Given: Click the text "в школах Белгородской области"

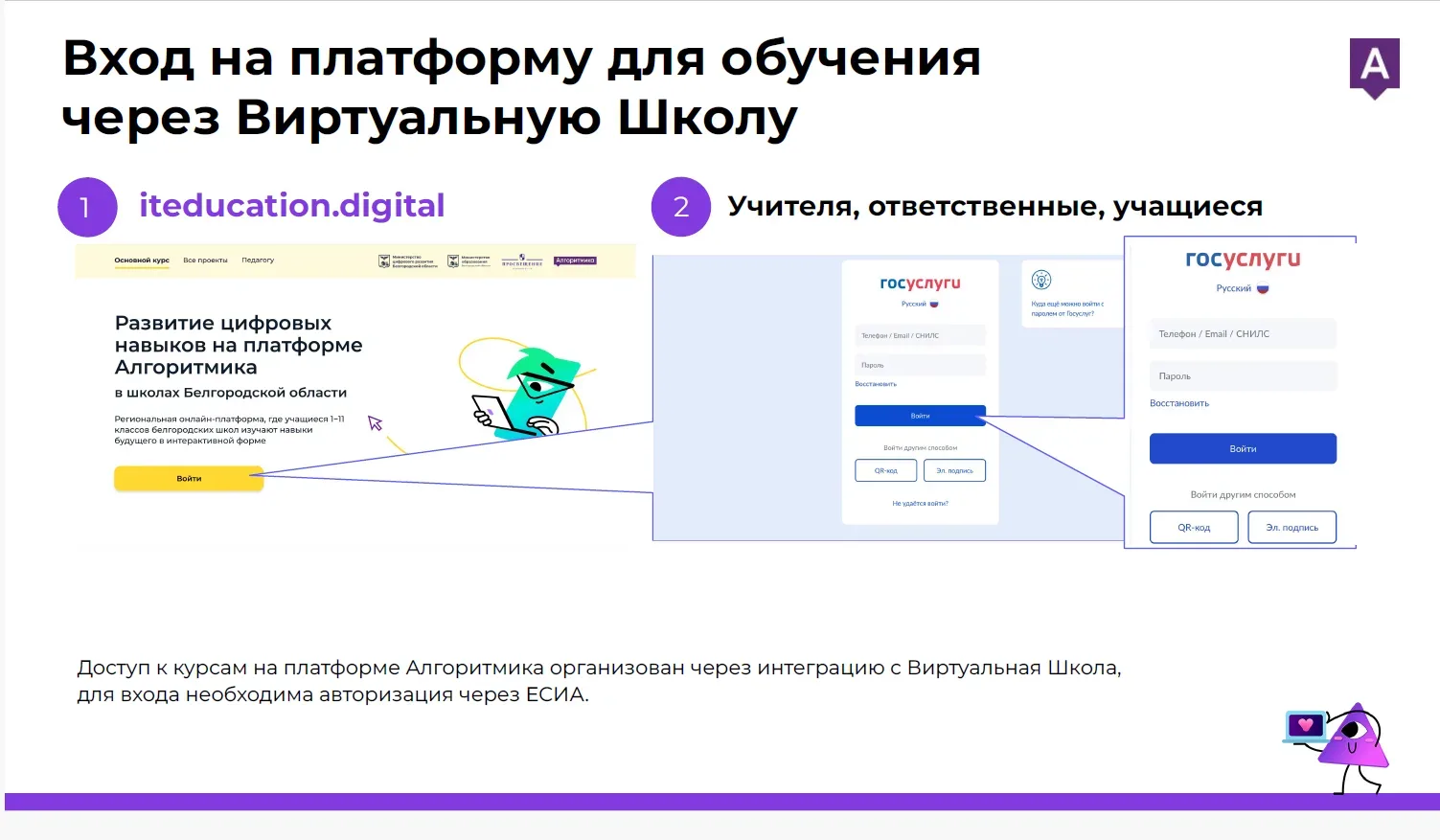Looking at the screenshot, I should (231, 393).
